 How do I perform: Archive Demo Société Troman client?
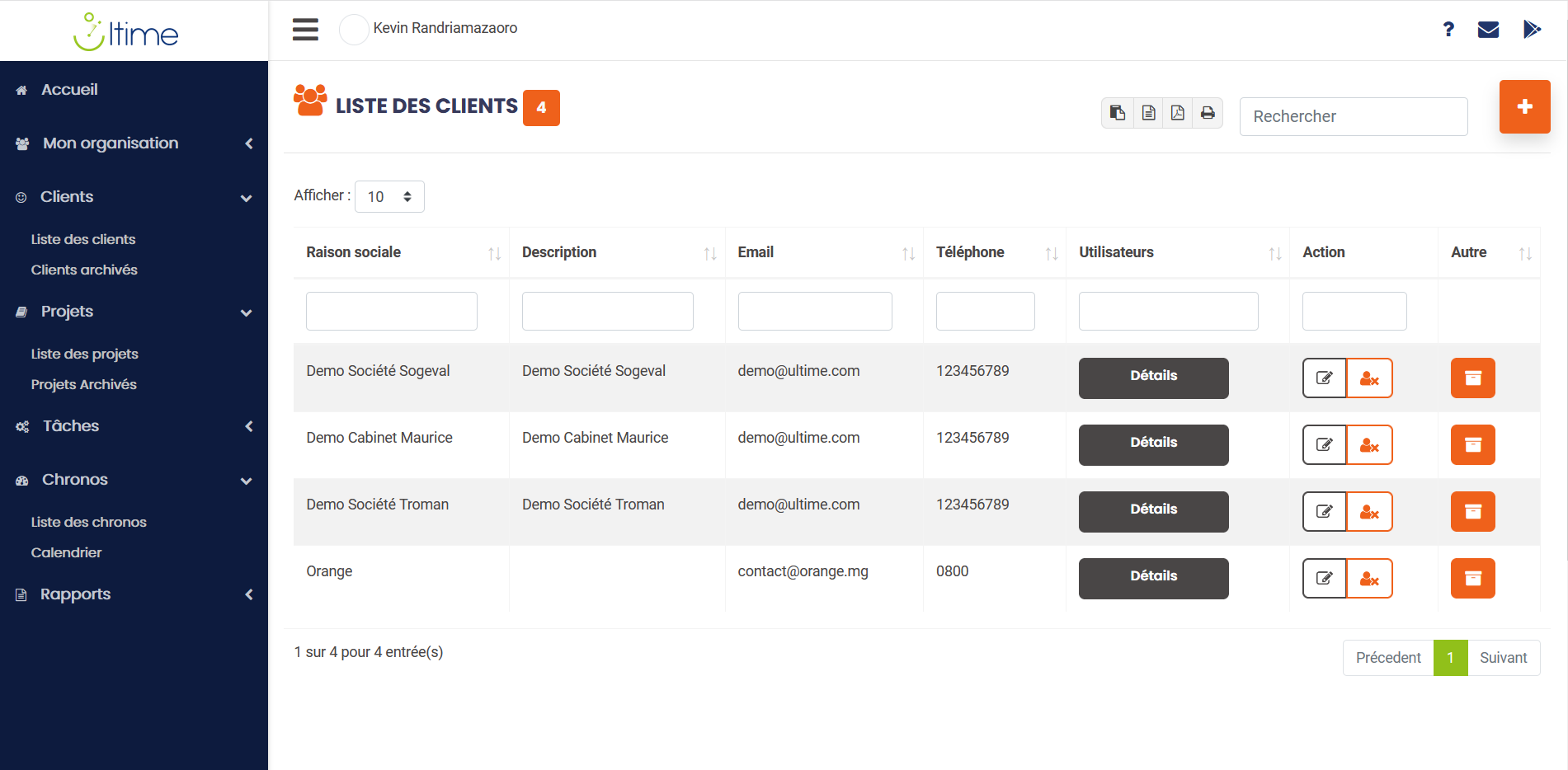(x=1473, y=511)
